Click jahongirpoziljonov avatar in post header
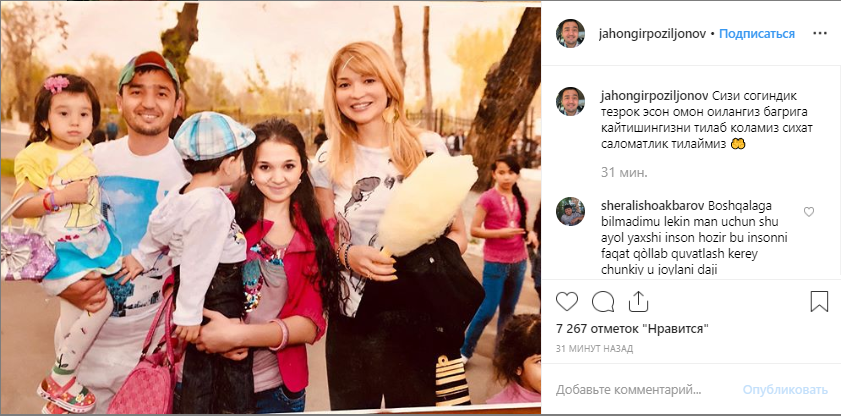 point(570,33)
